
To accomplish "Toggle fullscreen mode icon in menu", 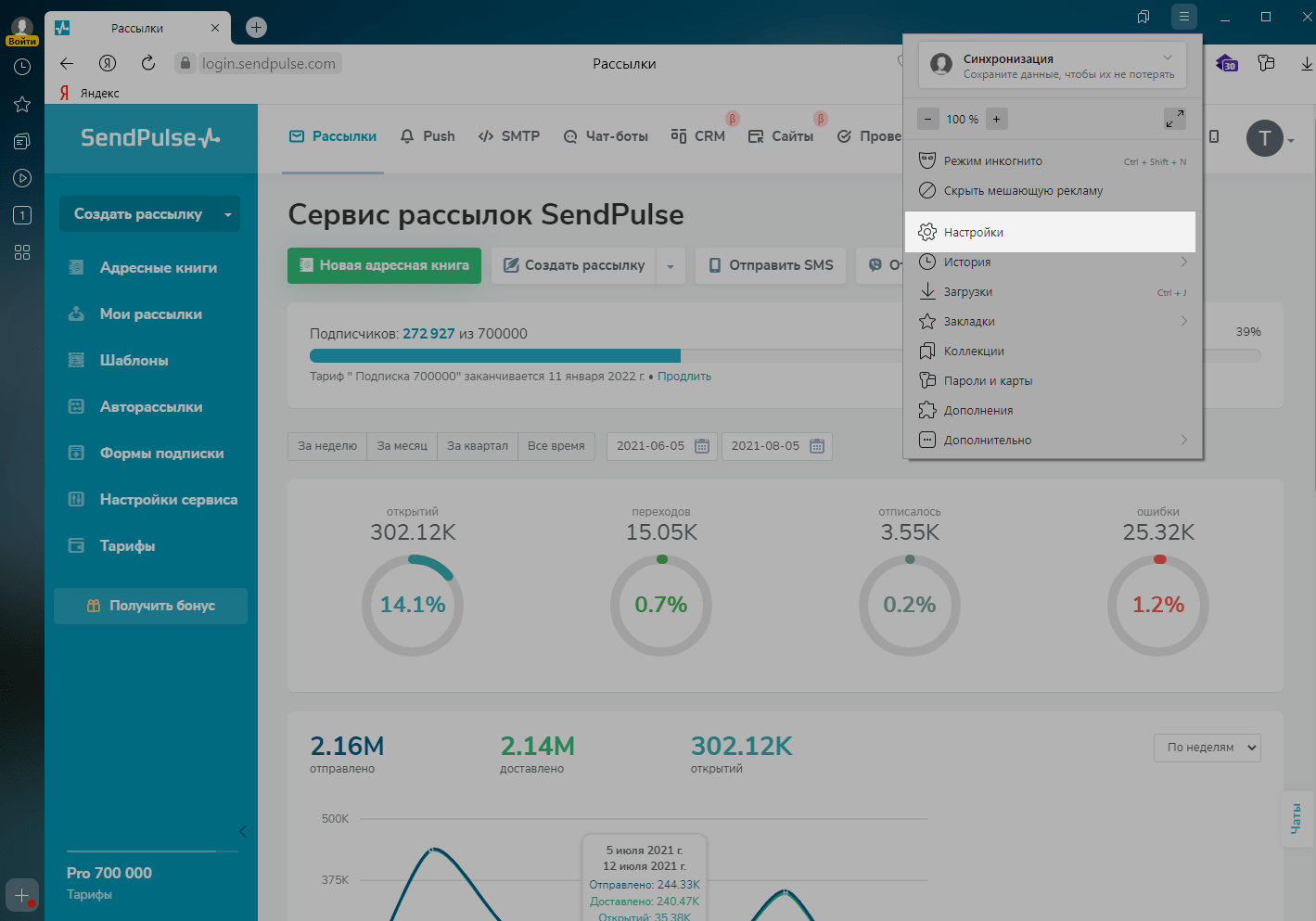I will [x=1174, y=119].
